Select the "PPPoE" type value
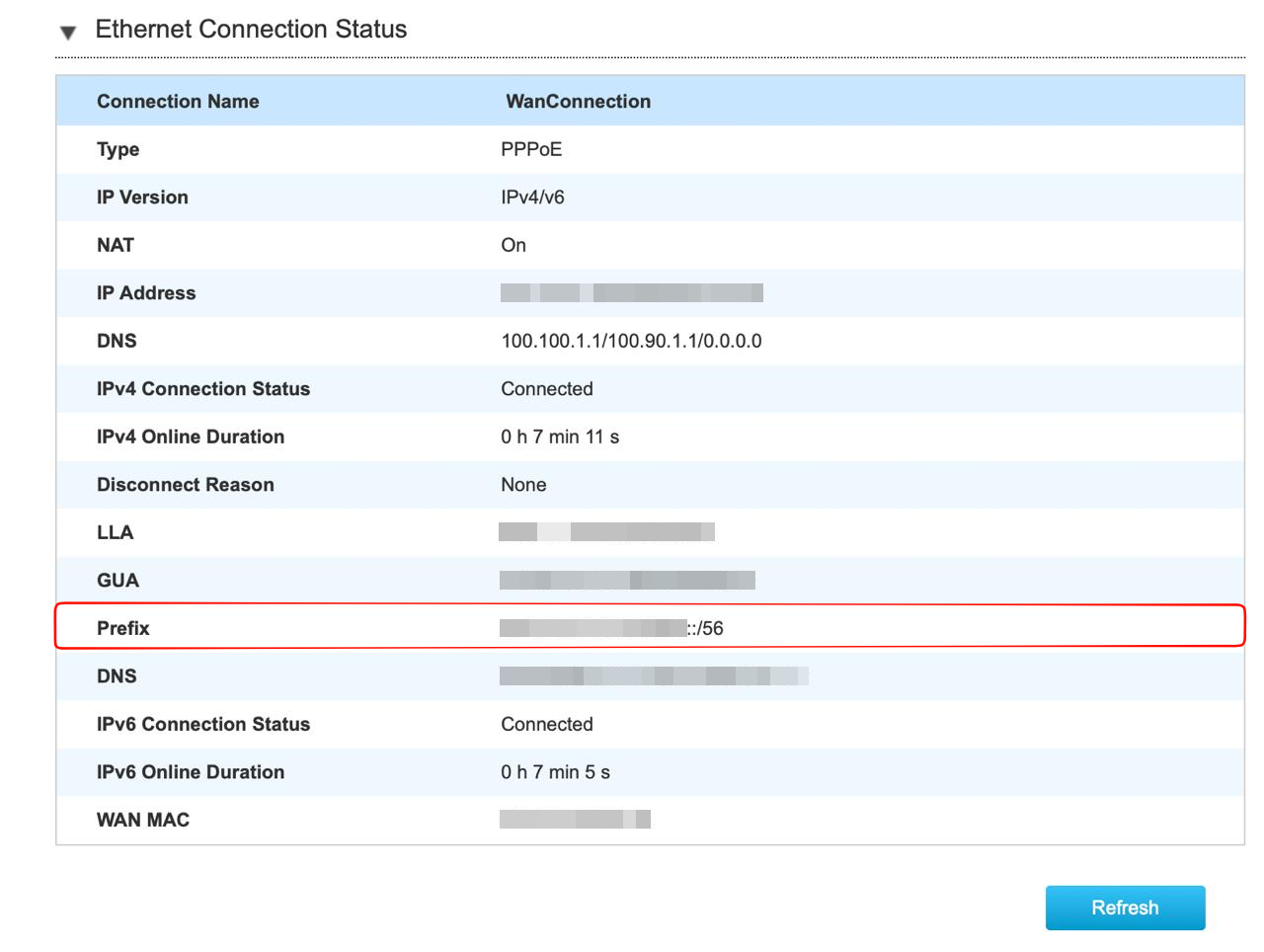1264x952 pixels. click(531, 149)
